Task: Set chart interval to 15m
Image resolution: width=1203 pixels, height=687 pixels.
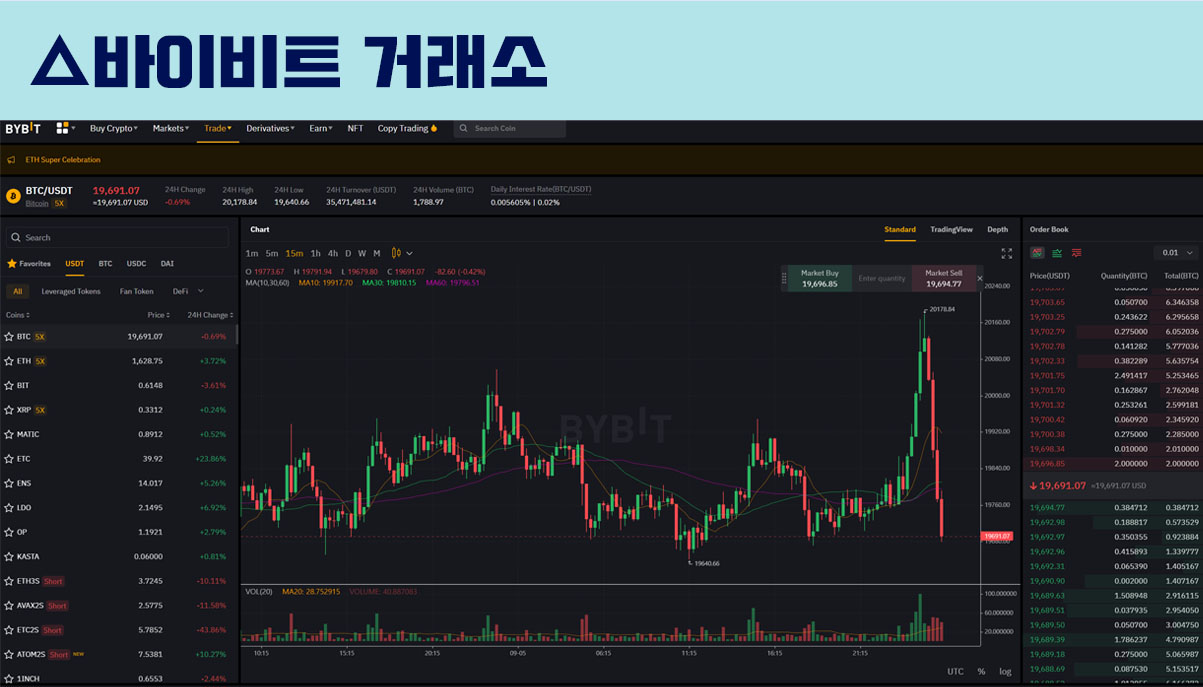Action: point(294,253)
